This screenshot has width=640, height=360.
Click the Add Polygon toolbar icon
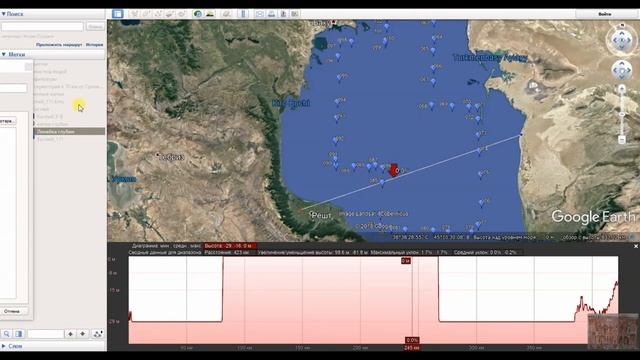(146, 14)
